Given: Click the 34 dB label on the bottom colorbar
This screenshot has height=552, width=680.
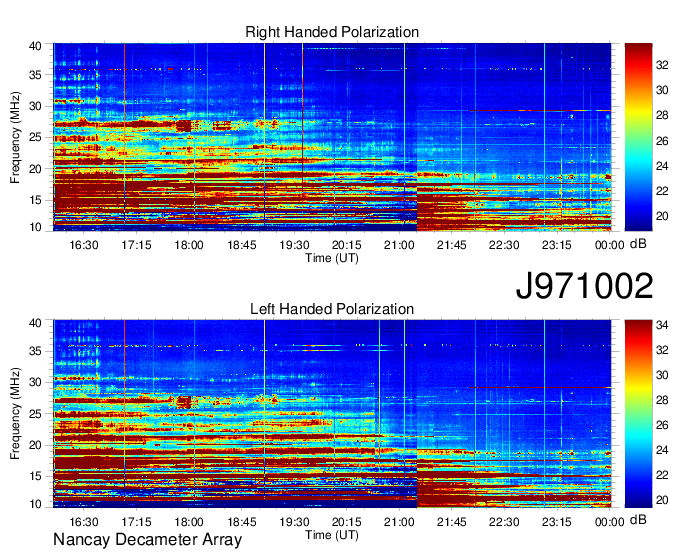Looking at the screenshot, I should tap(662, 325).
